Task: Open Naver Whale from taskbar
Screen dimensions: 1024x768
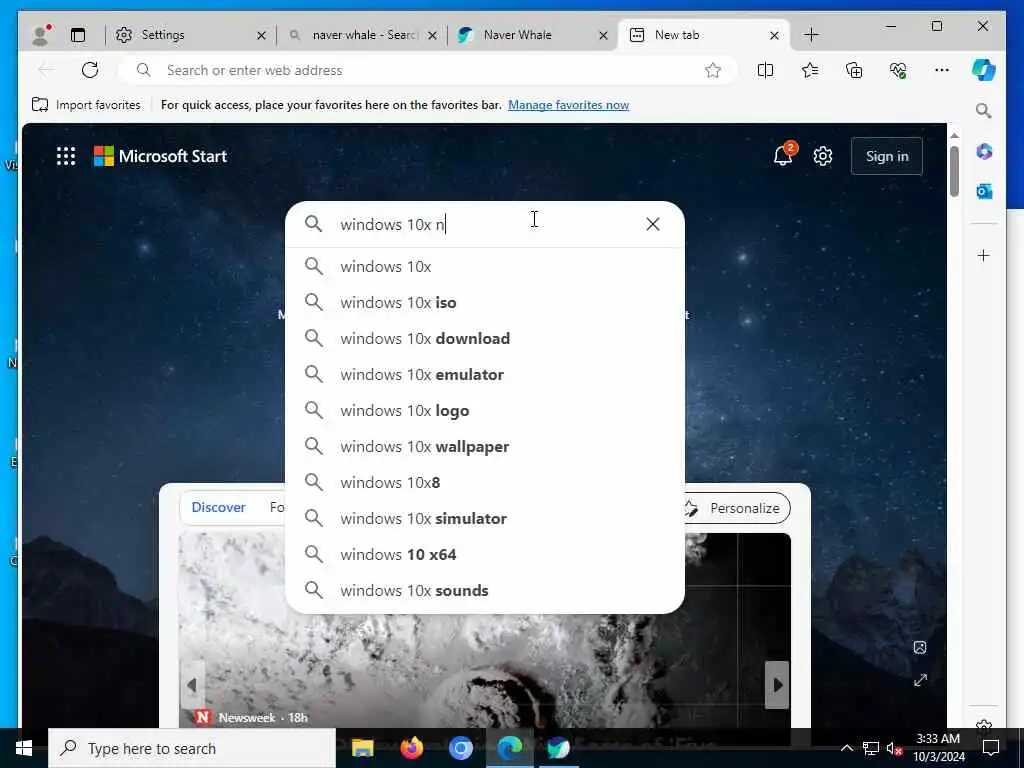Action: click(558, 748)
